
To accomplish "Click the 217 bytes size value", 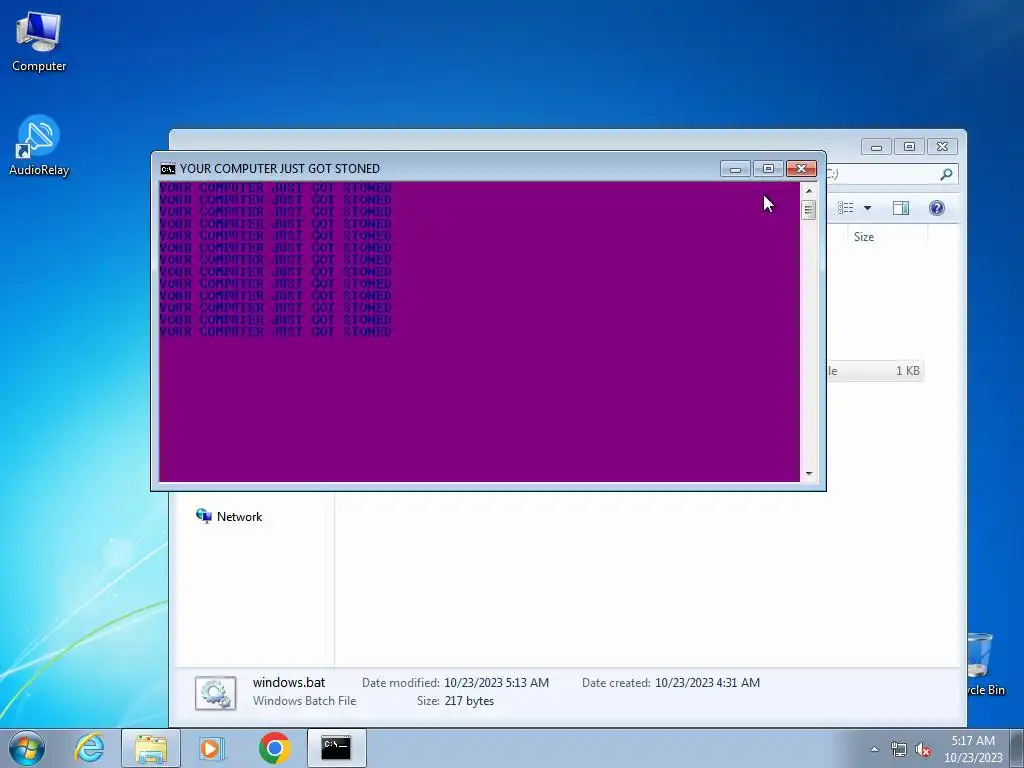I will click(x=469, y=701).
